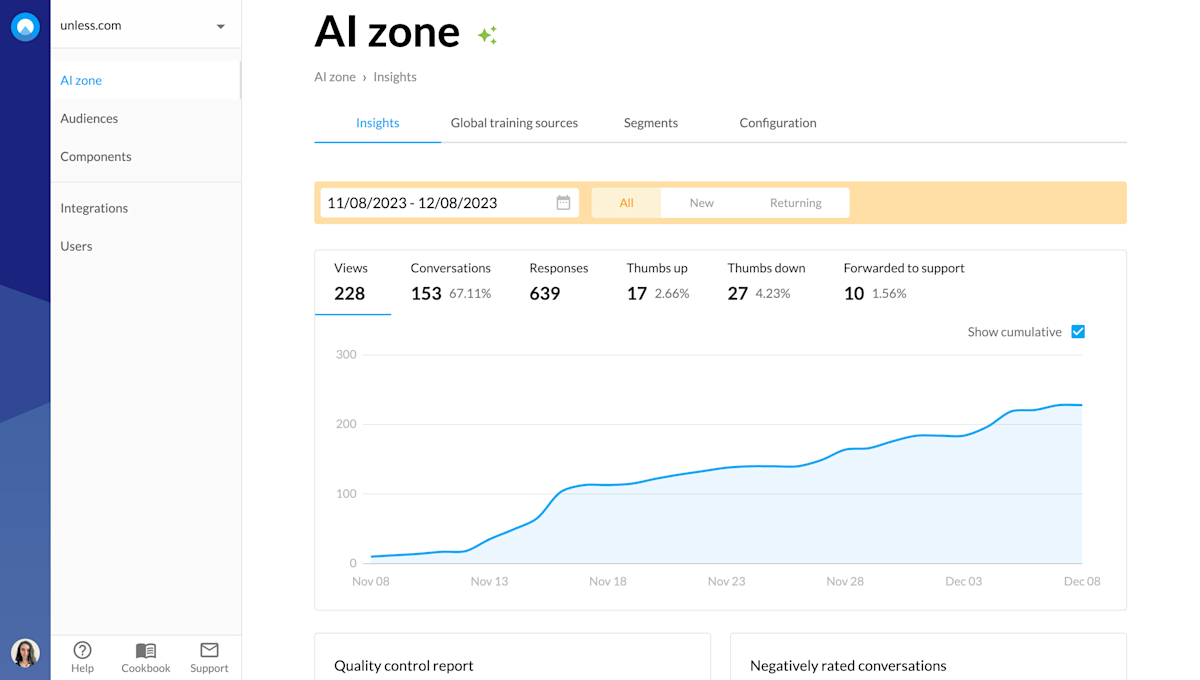Select the All visitors filter option
1200x680 pixels.
625,202
